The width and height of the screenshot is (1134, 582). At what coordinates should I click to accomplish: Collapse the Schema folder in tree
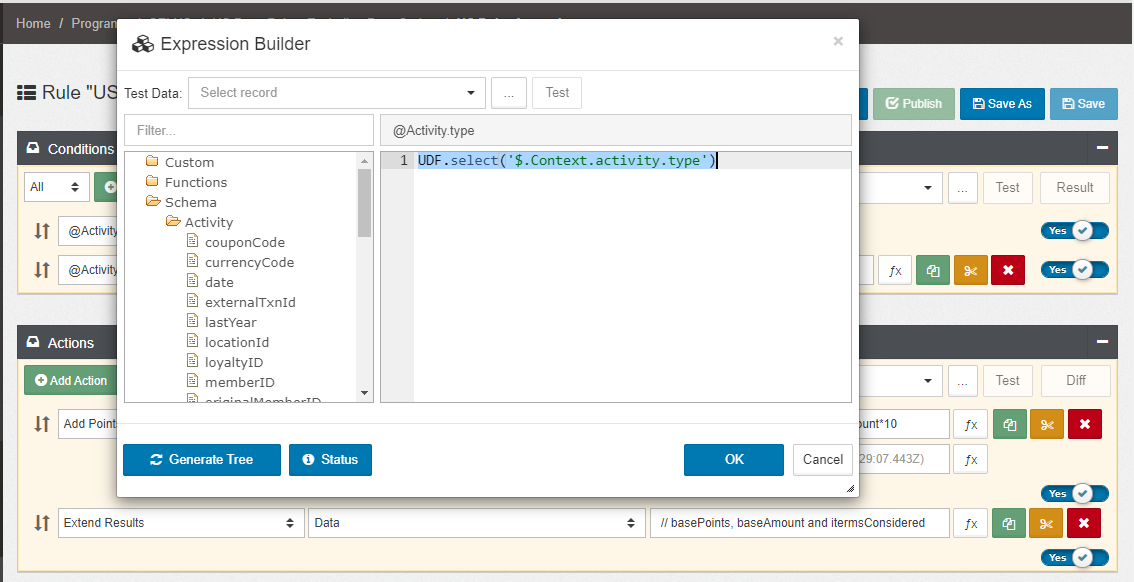(x=190, y=202)
